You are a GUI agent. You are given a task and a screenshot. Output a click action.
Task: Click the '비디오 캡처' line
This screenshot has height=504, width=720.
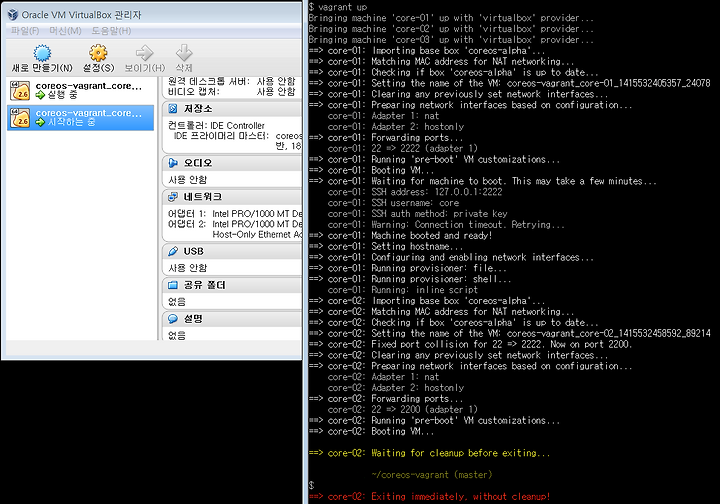[231, 92]
